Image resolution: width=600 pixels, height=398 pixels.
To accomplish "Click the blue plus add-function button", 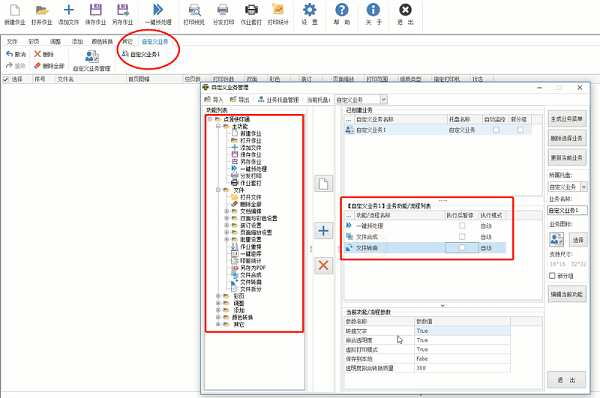I will (323, 231).
